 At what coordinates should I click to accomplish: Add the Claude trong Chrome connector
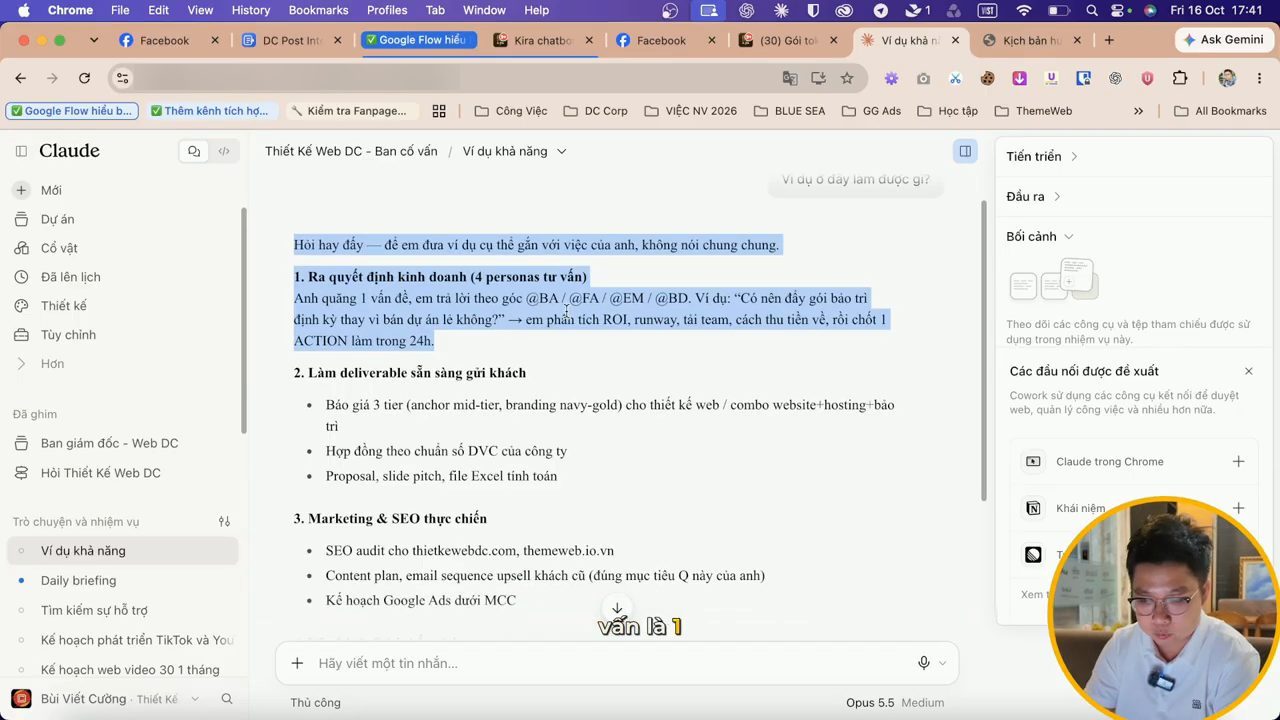(x=1238, y=461)
